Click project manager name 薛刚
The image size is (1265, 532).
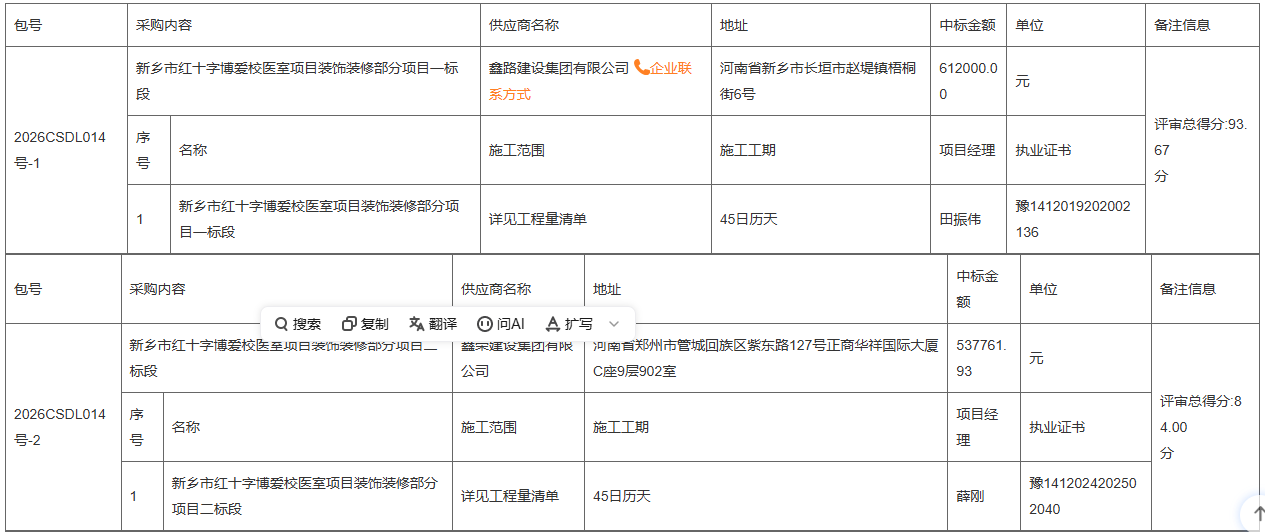click(x=971, y=496)
